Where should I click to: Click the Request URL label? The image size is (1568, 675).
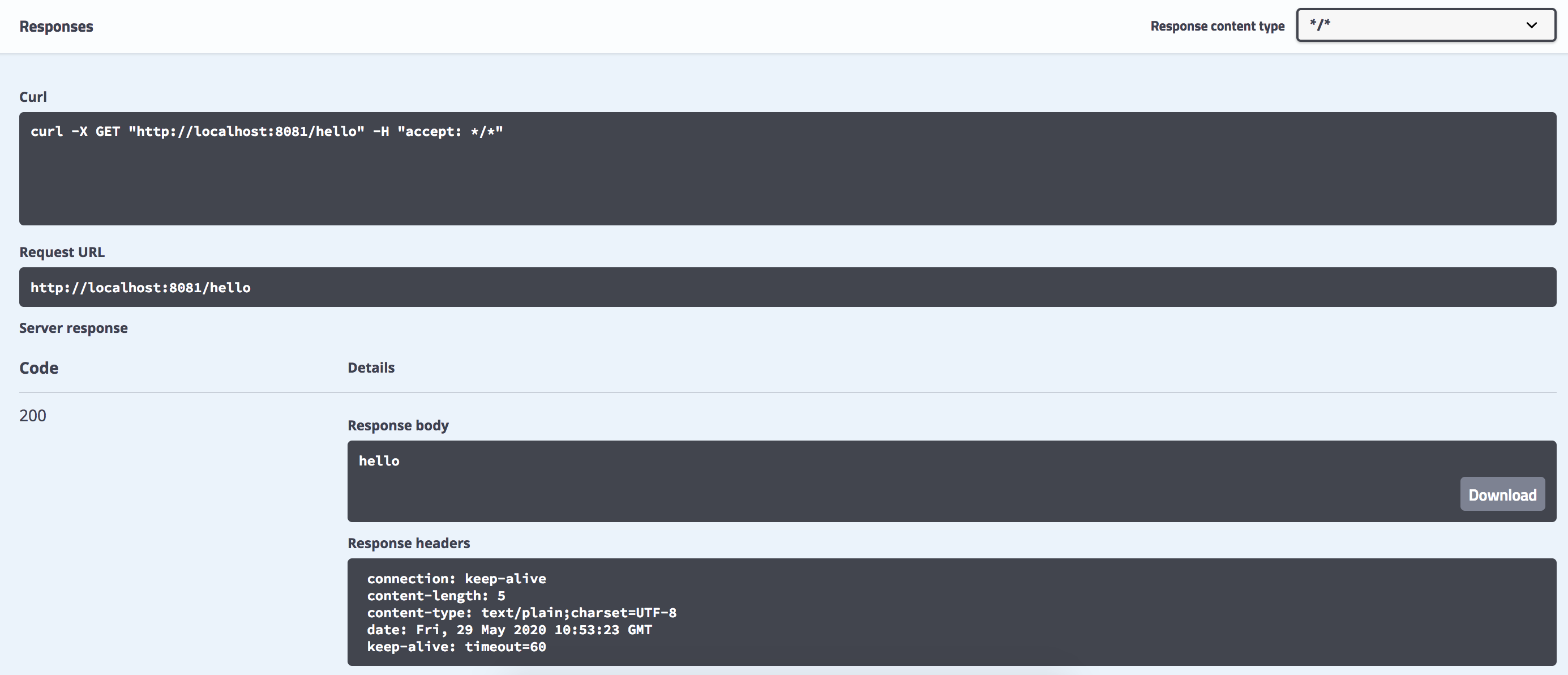(x=62, y=252)
